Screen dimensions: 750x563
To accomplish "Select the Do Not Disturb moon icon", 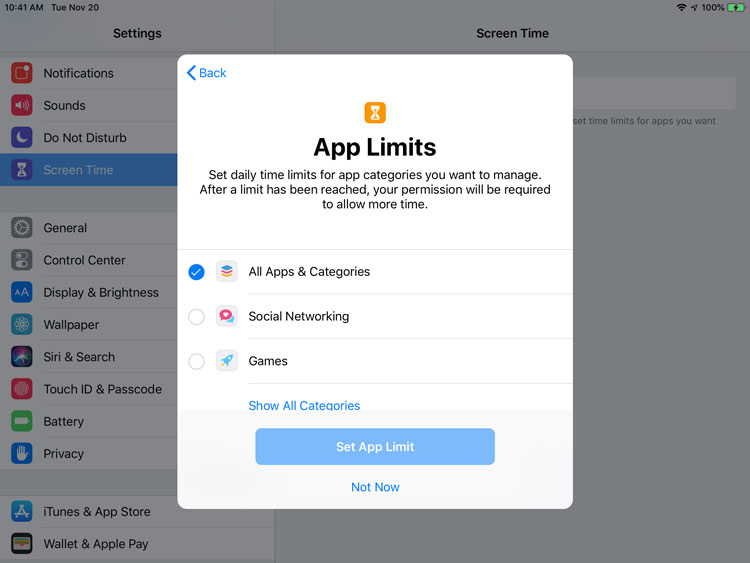I will 22,138.
